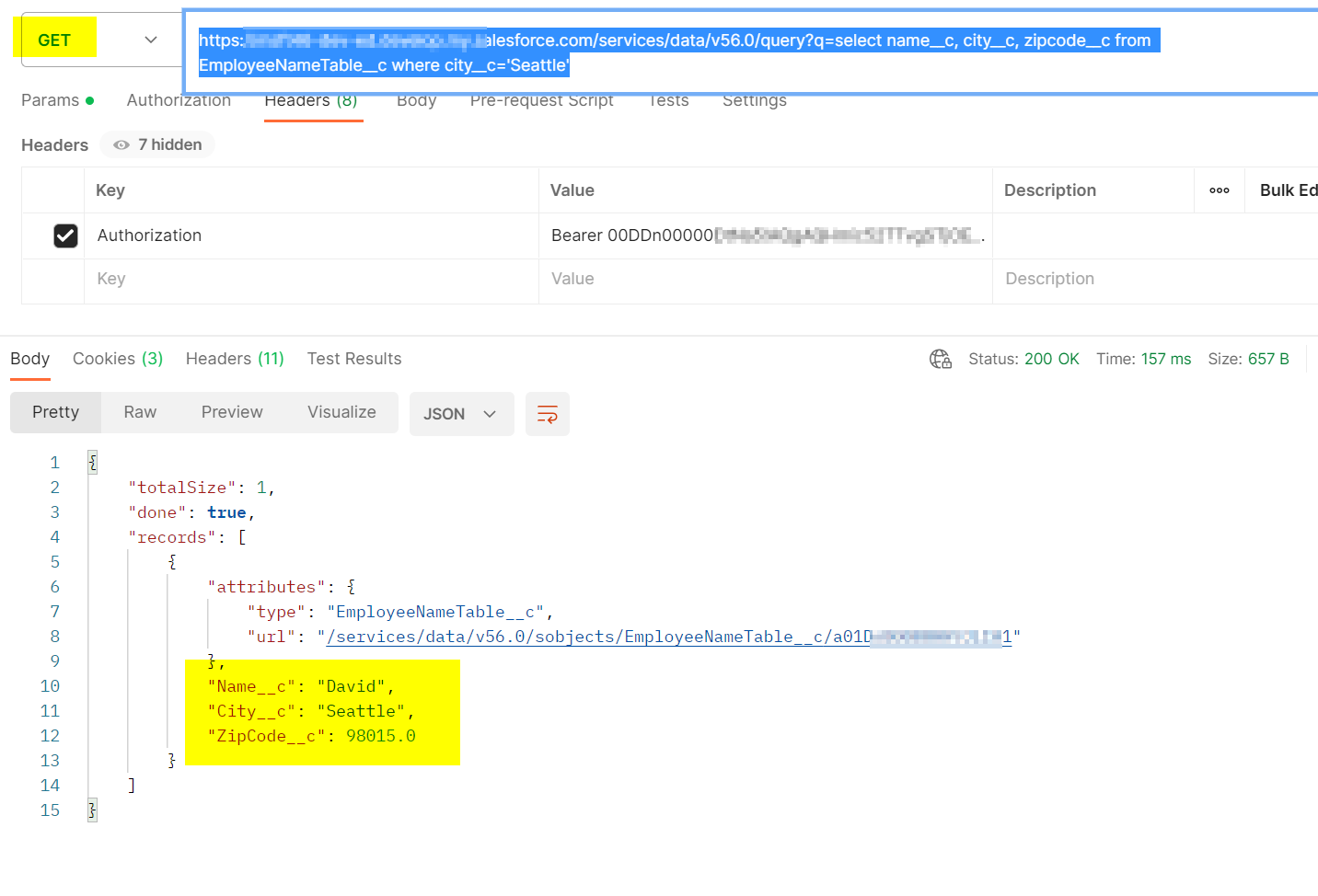Select the Visualize view mode
The image size is (1318, 896).
pos(341,412)
